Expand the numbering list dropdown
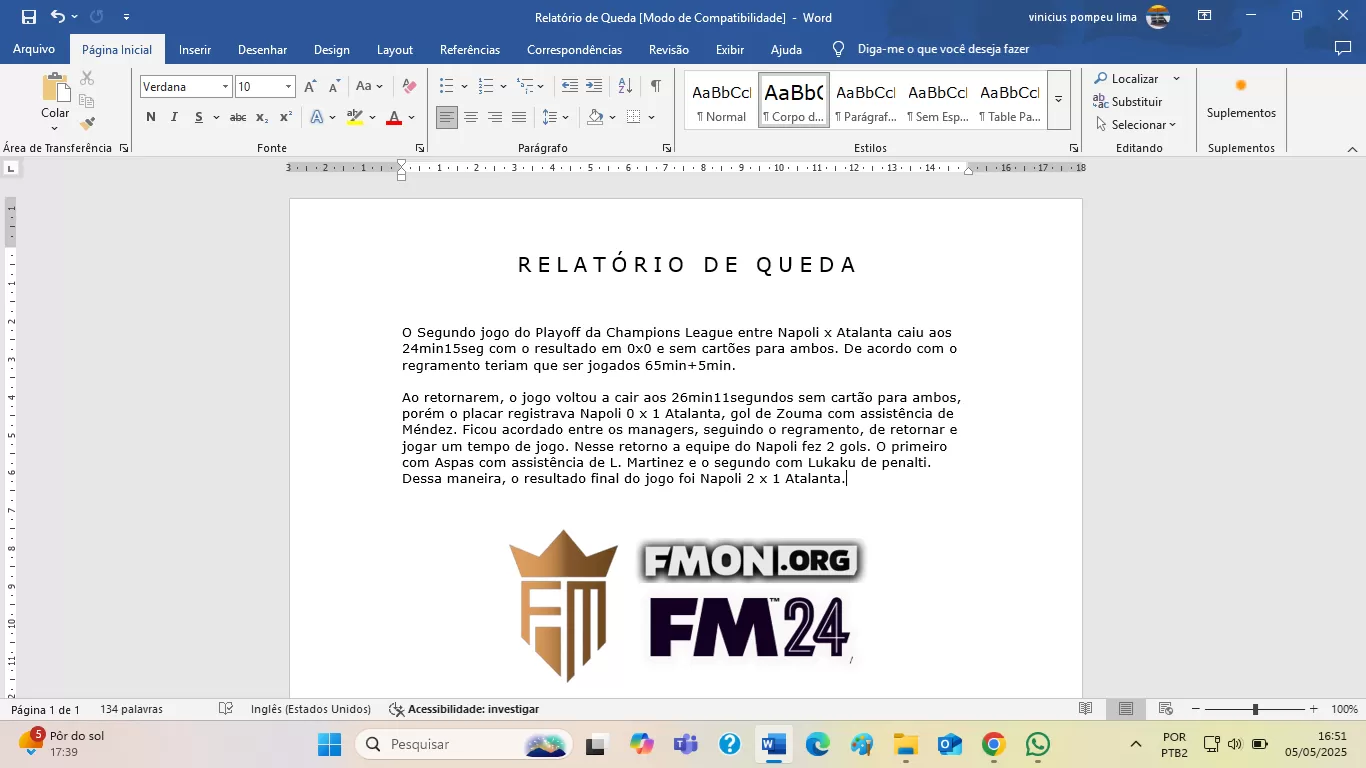1366x768 pixels. coord(503,87)
